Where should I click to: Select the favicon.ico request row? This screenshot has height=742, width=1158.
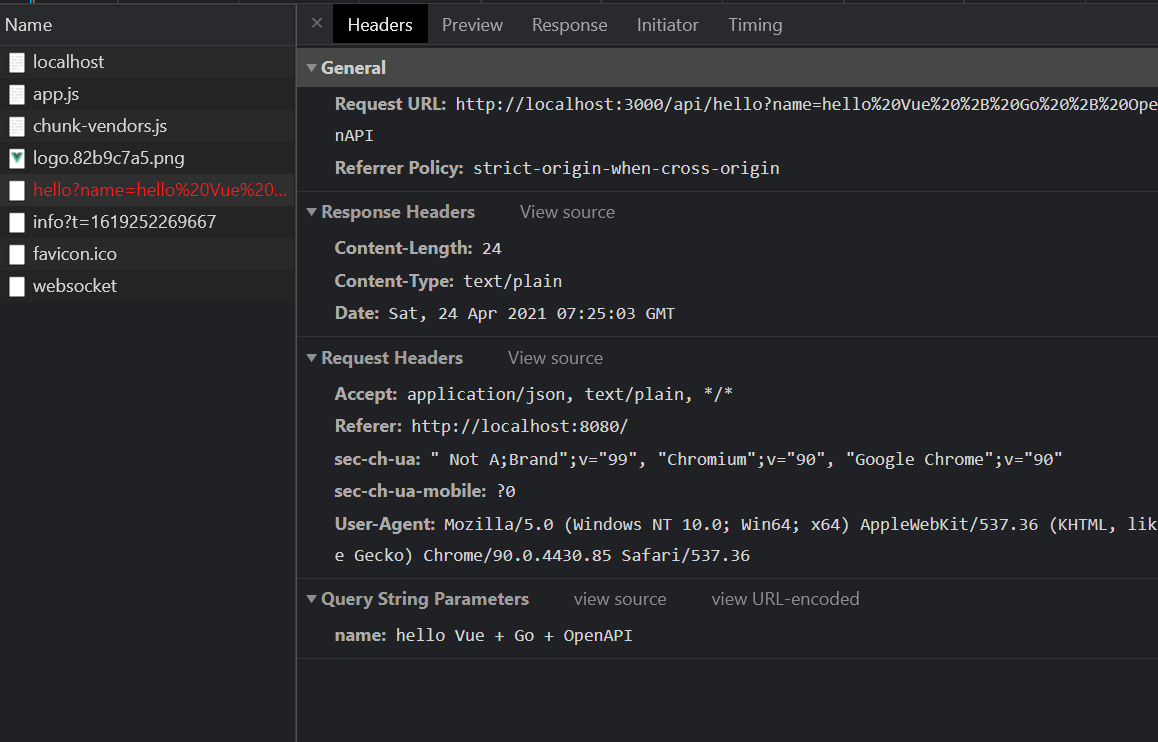148,254
